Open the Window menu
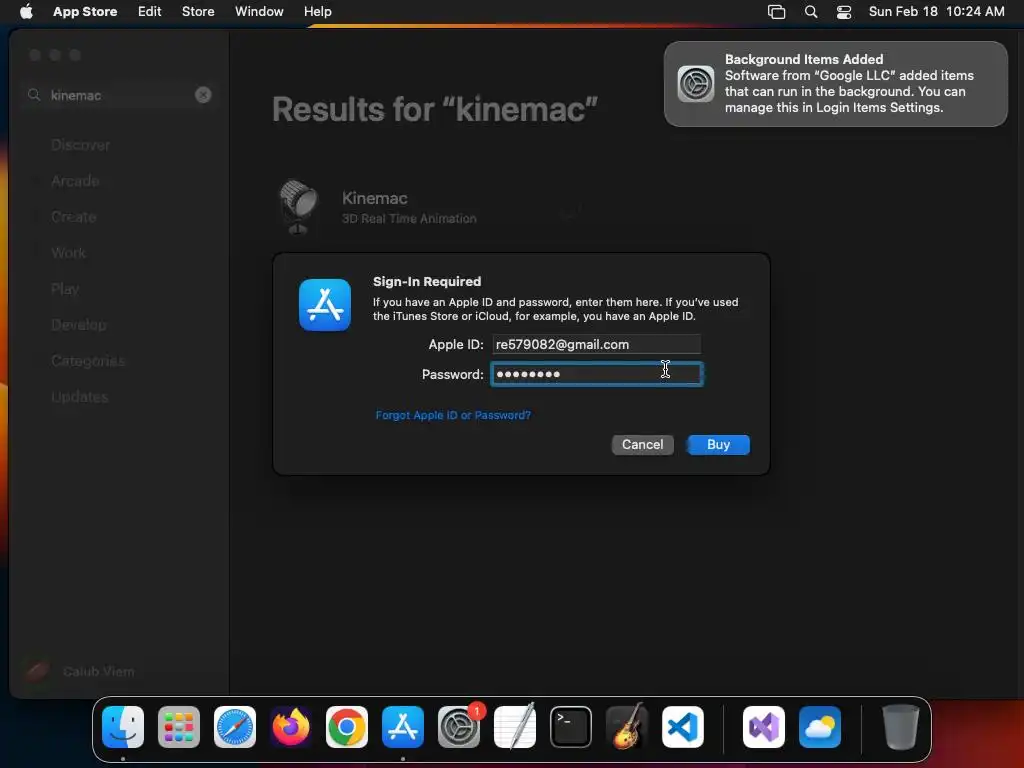The height and width of the screenshot is (768, 1024). (x=259, y=11)
